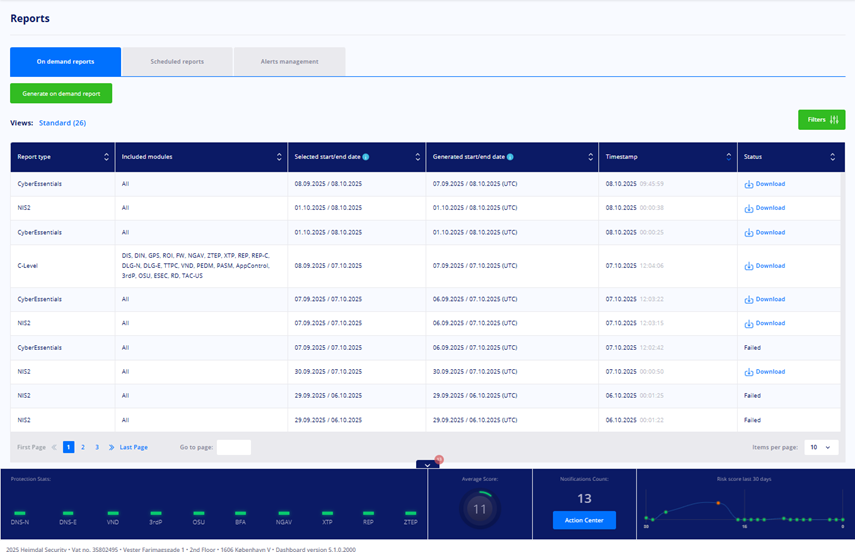The width and height of the screenshot is (855, 552).
Task: Click First Page pagination label
Action: coord(31,447)
